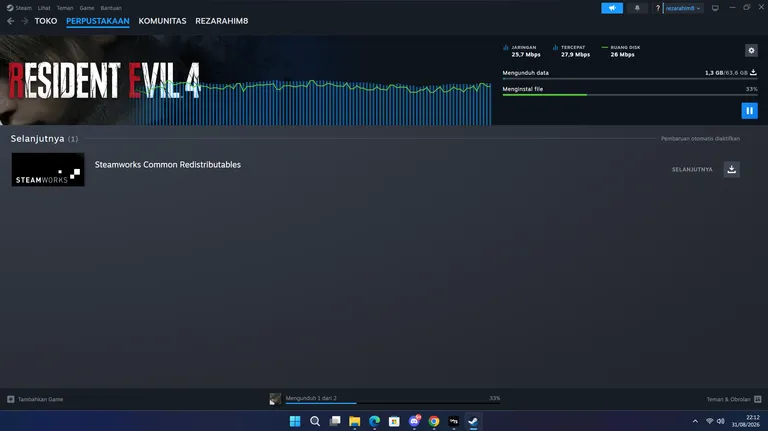Click the JARINGAN network speed stat
This screenshot has height=431, width=768.
click(x=522, y=51)
